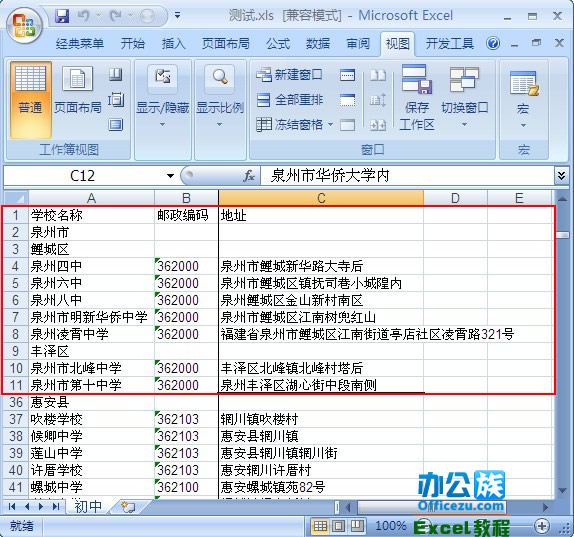Go to first sheet navigation arrow
This screenshot has height=537, width=574.
pos(12,507)
